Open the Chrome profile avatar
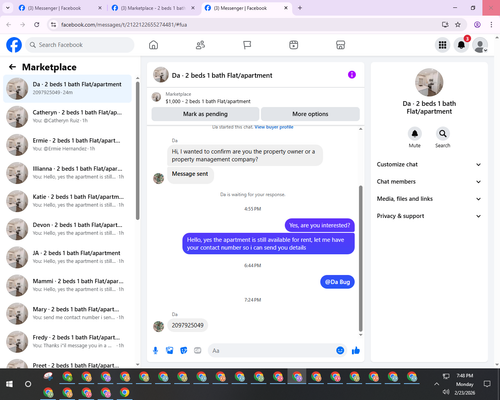 pyautogui.click(x=477, y=25)
